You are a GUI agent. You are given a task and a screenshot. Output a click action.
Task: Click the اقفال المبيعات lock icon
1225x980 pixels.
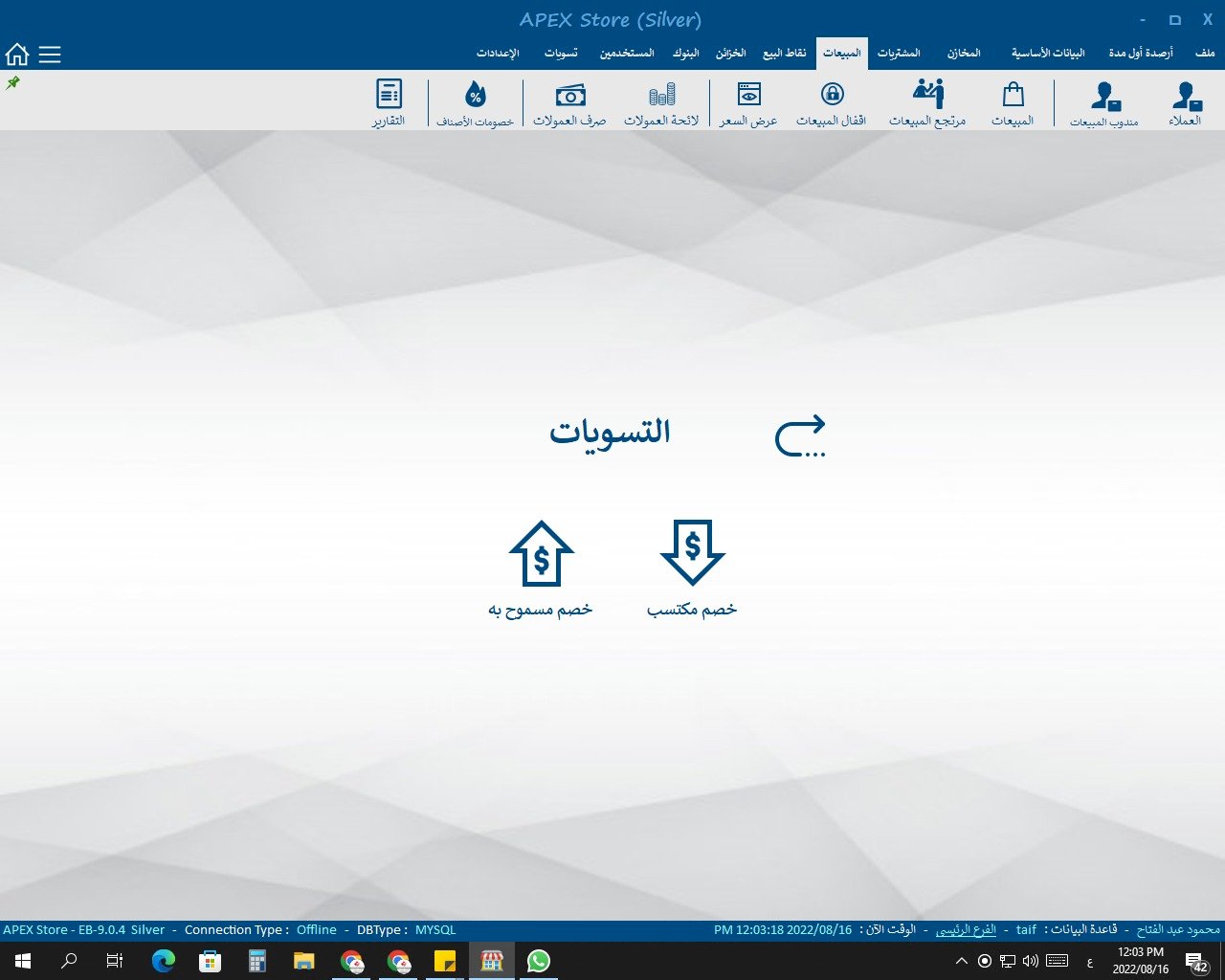click(832, 102)
